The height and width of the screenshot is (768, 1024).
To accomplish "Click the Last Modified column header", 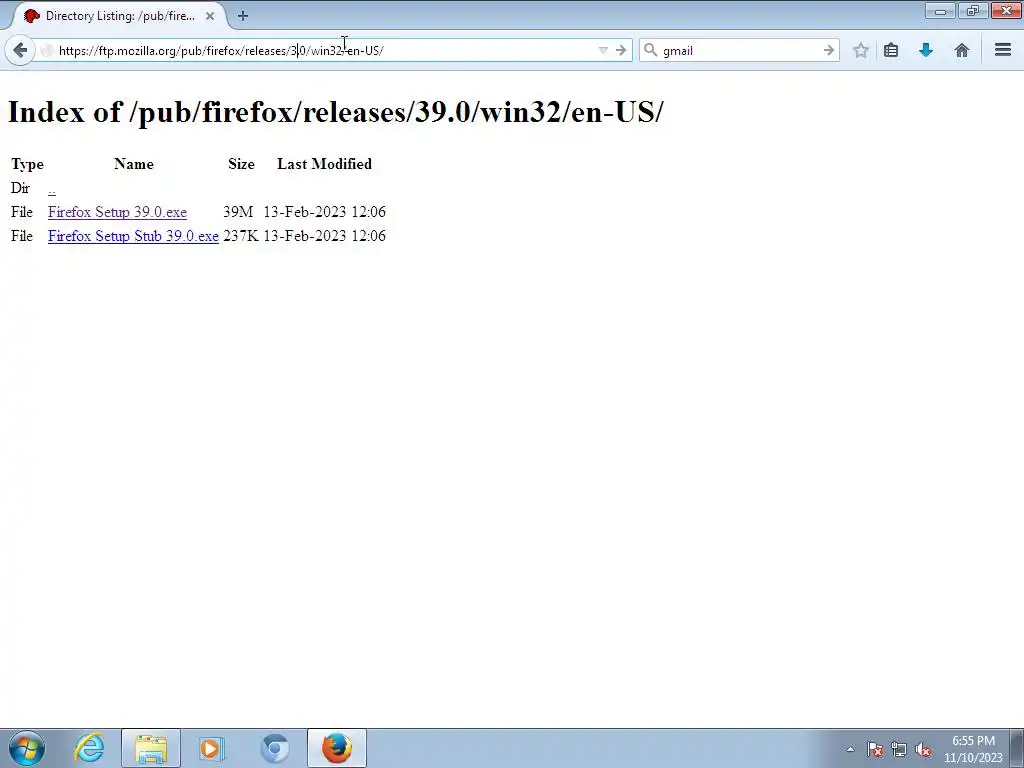I will click(x=325, y=164).
